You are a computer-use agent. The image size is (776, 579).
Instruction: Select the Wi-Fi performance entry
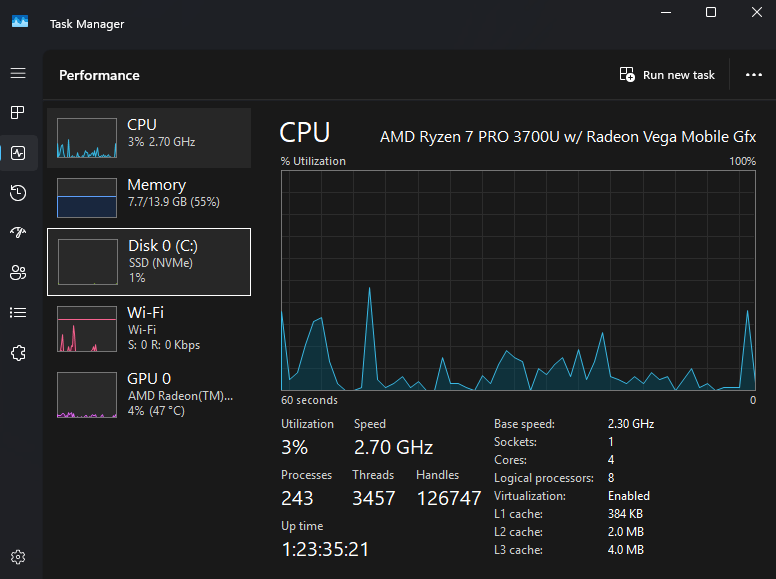pos(149,329)
